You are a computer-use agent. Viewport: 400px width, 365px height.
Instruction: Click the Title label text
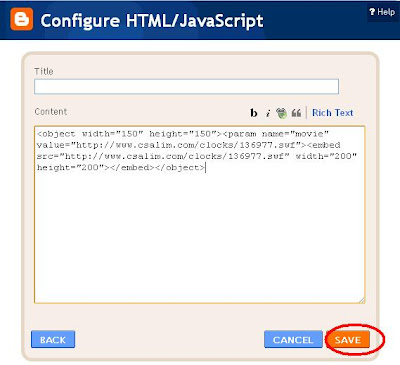coord(44,71)
